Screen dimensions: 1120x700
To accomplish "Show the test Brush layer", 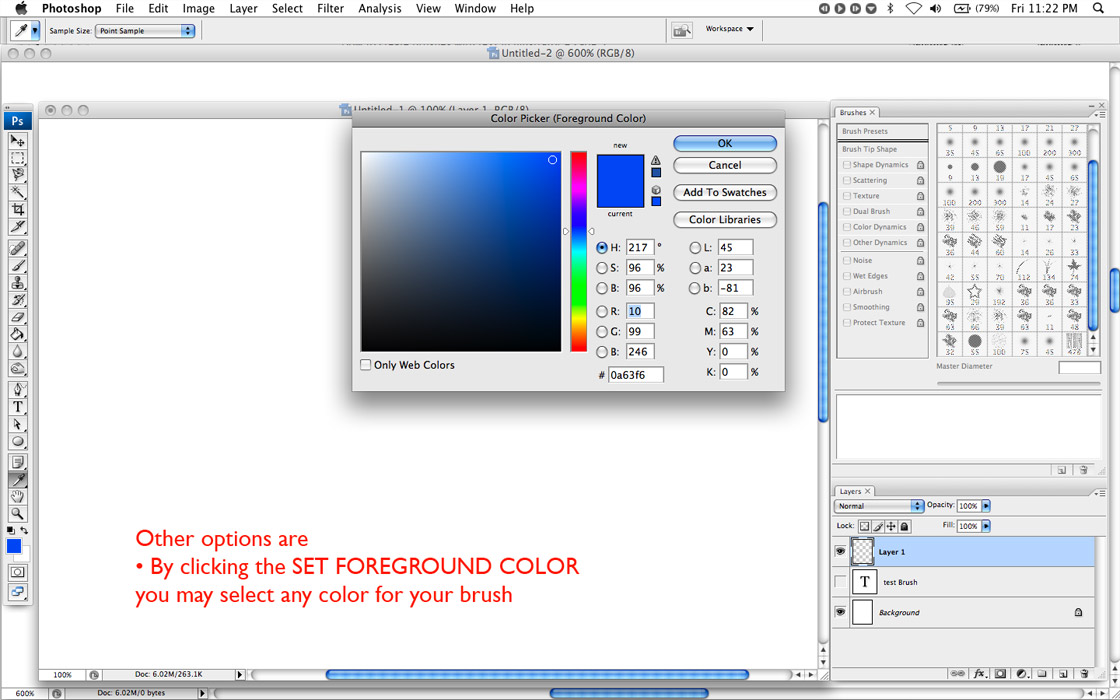I will [x=840, y=582].
